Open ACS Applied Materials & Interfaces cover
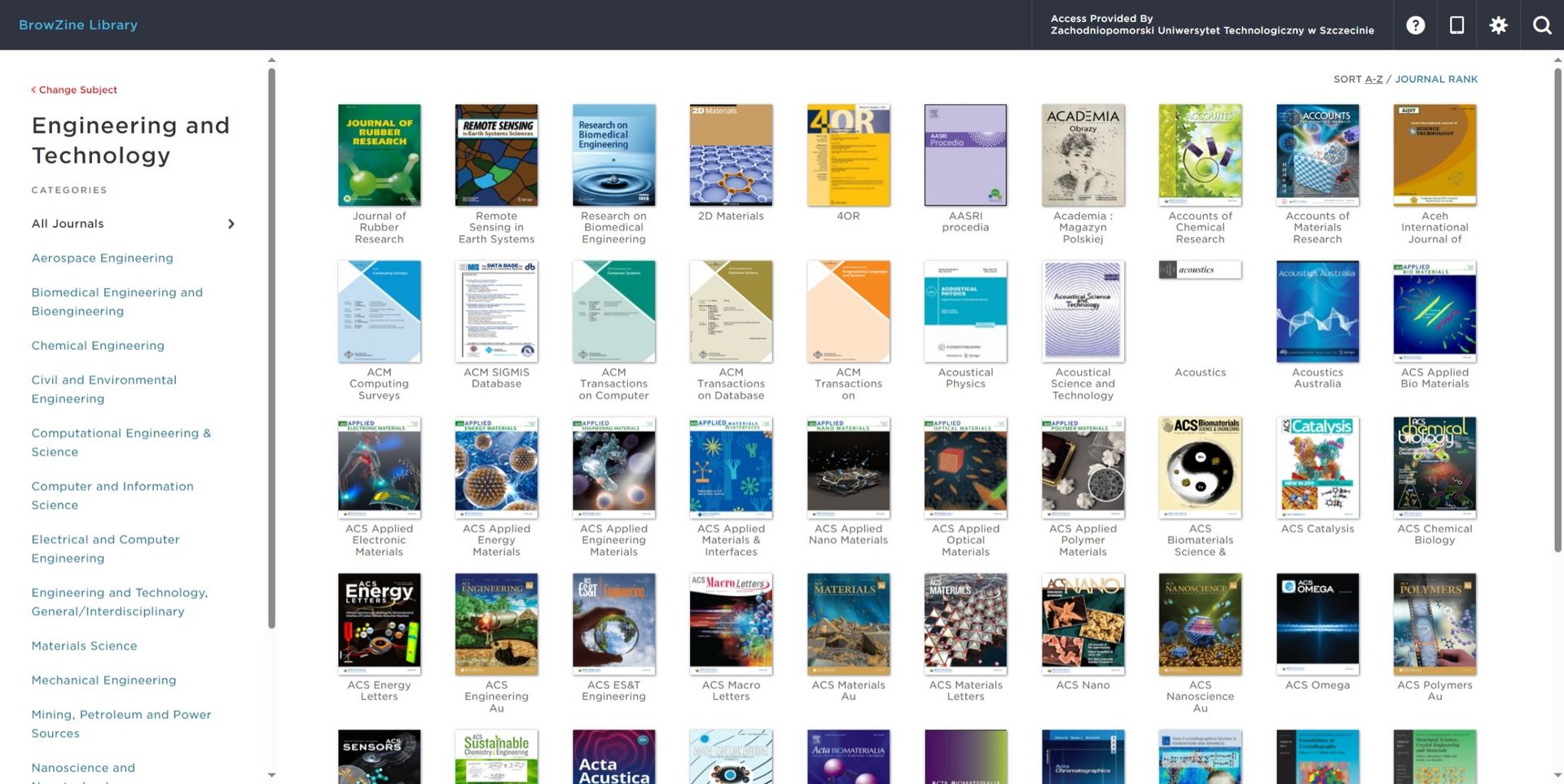 [731, 467]
